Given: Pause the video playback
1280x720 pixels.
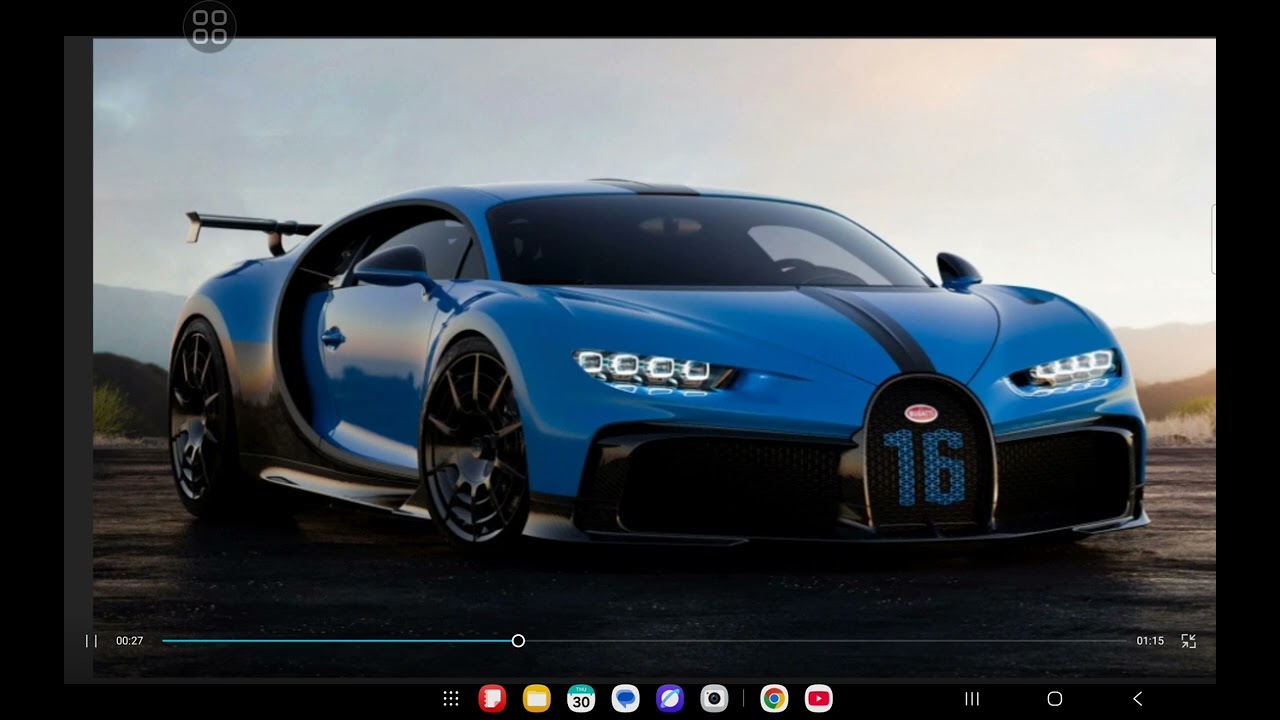Looking at the screenshot, I should pyautogui.click(x=91, y=641).
